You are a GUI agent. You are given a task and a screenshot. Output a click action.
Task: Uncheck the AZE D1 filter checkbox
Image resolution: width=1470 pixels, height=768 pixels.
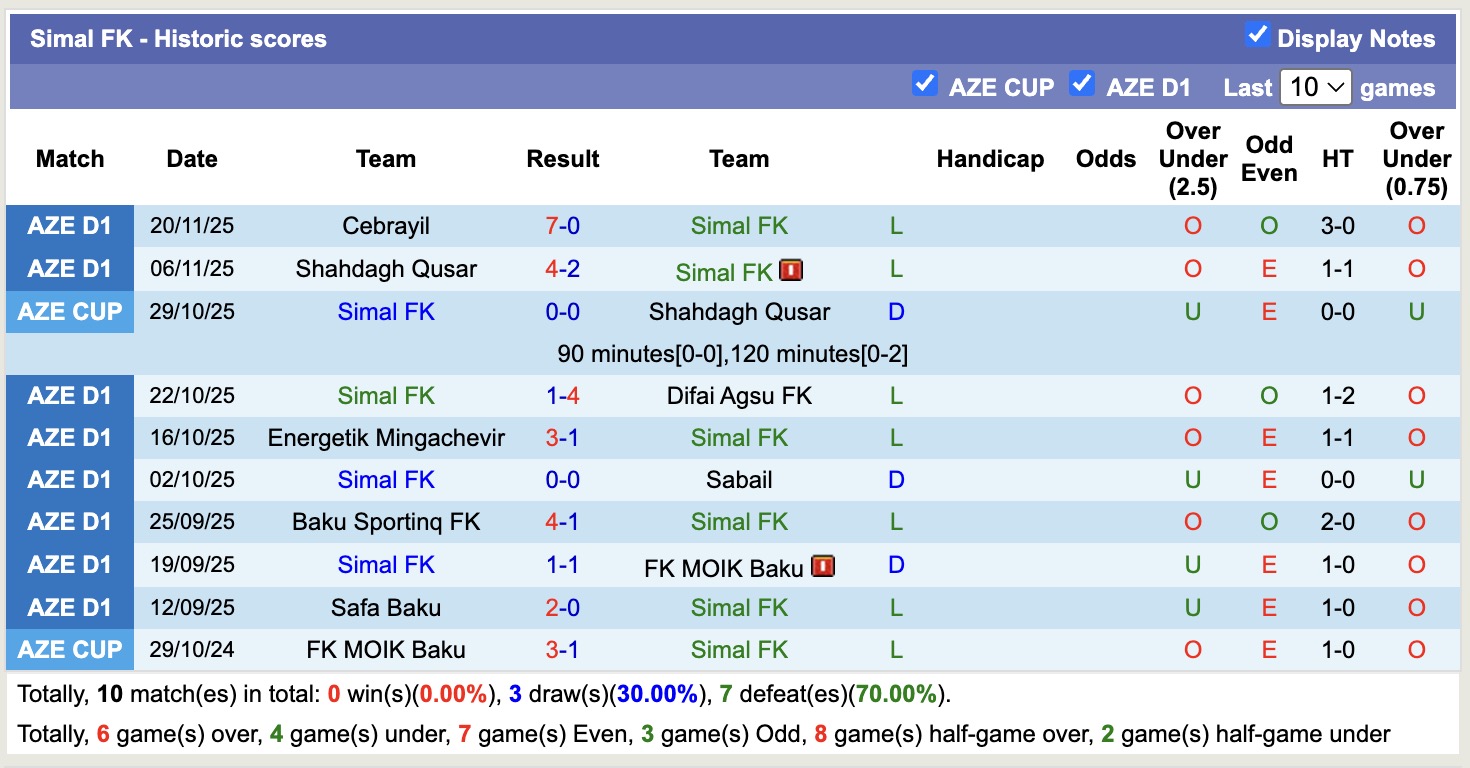[x=1081, y=84]
